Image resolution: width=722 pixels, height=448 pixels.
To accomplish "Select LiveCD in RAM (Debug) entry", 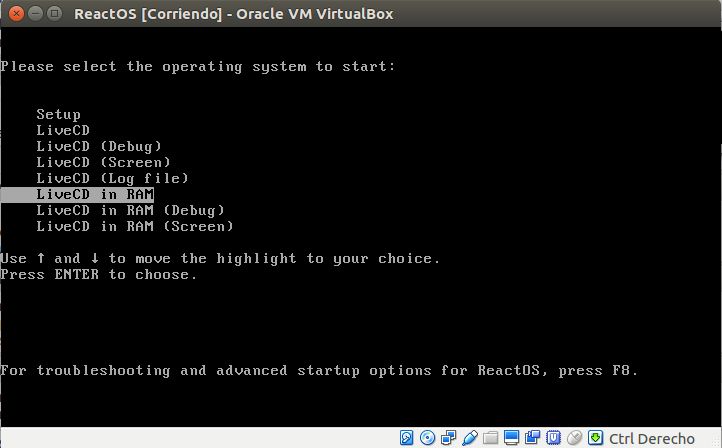I will 130,210.
